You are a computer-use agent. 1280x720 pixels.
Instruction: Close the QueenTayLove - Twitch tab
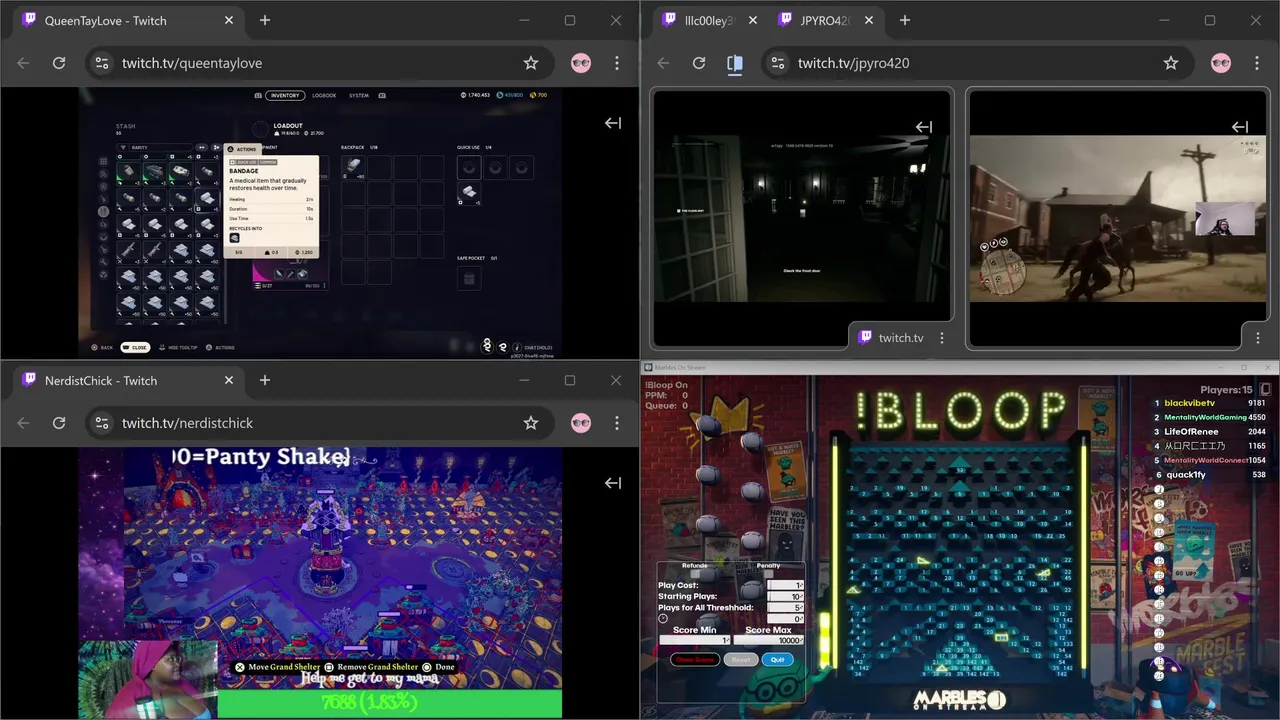229,20
